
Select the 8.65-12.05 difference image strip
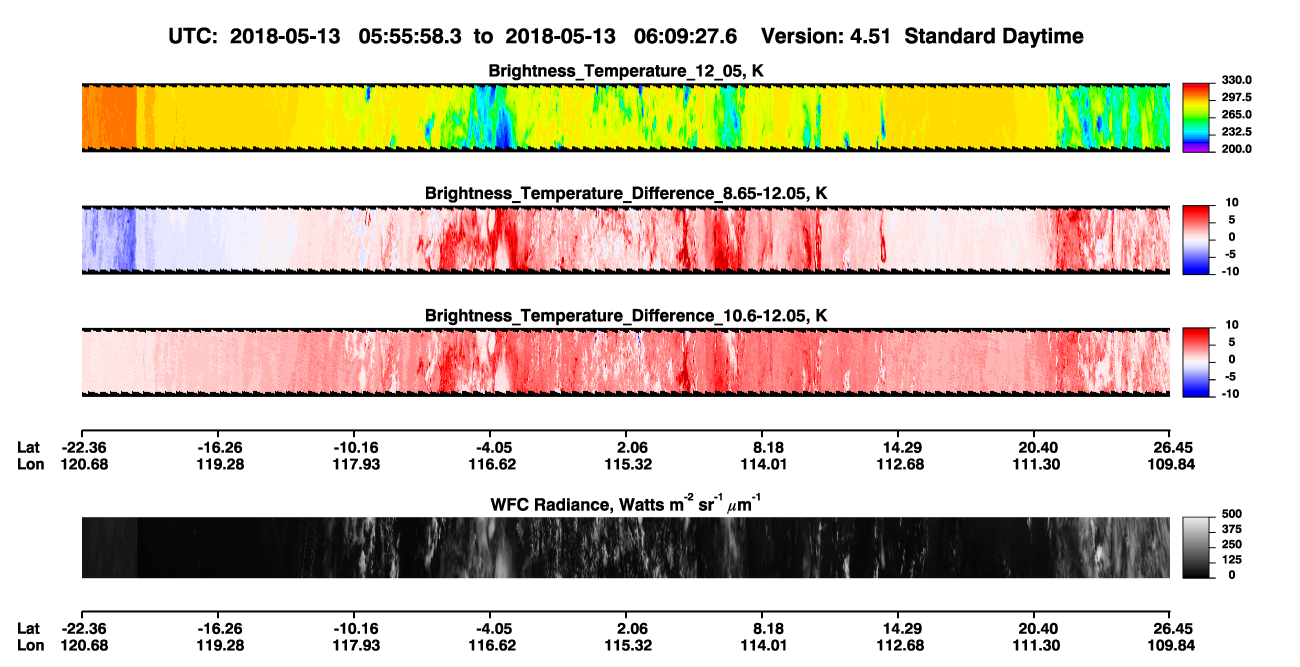(x=625, y=239)
